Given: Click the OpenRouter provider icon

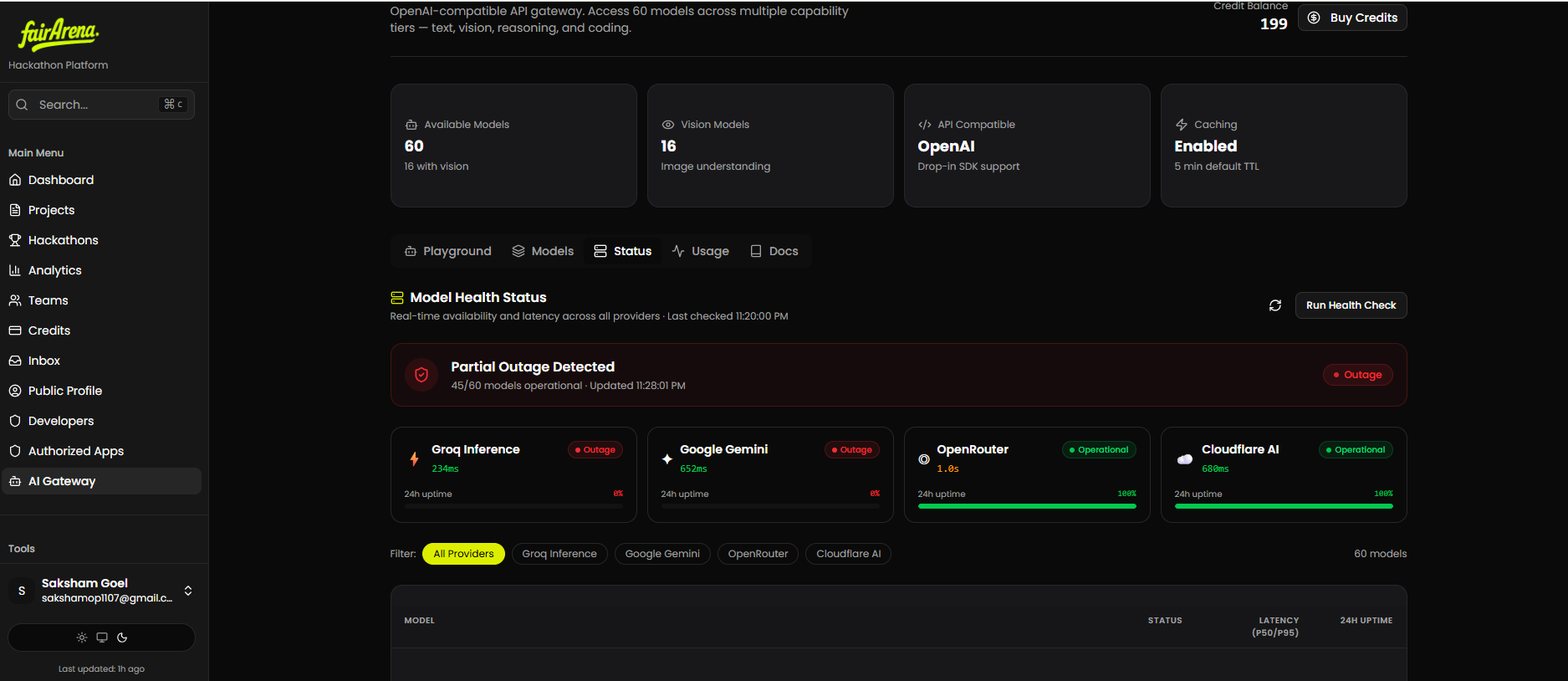Looking at the screenshot, I should pyautogui.click(x=924, y=458).
